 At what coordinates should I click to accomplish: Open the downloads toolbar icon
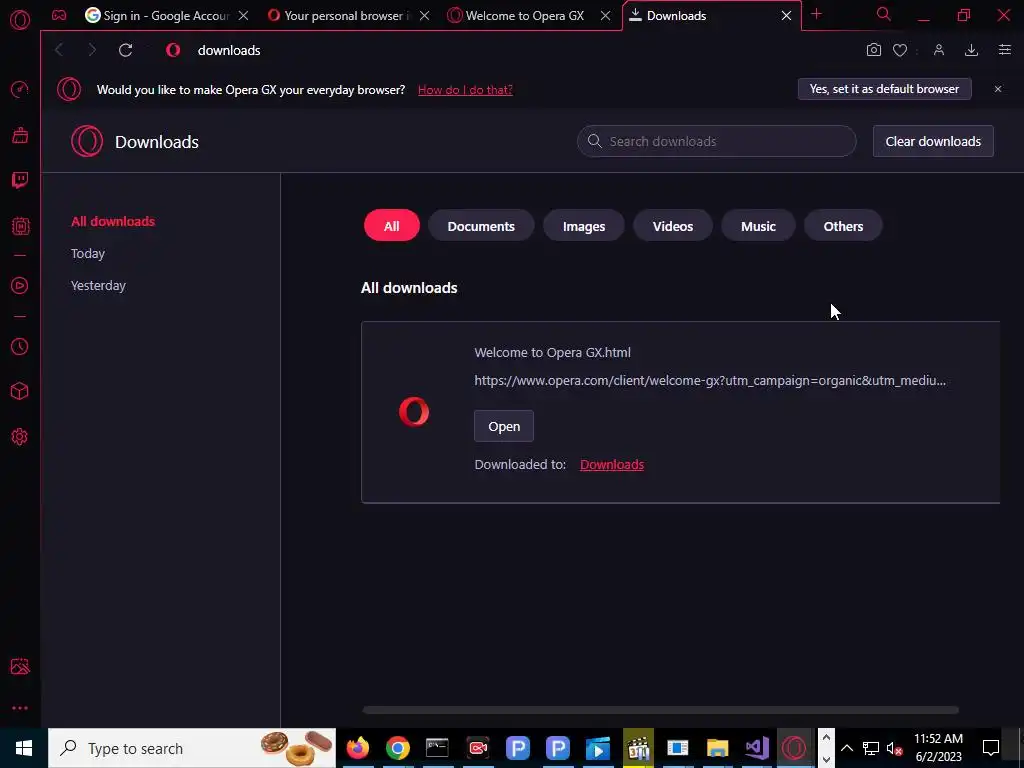coord(972,50)
